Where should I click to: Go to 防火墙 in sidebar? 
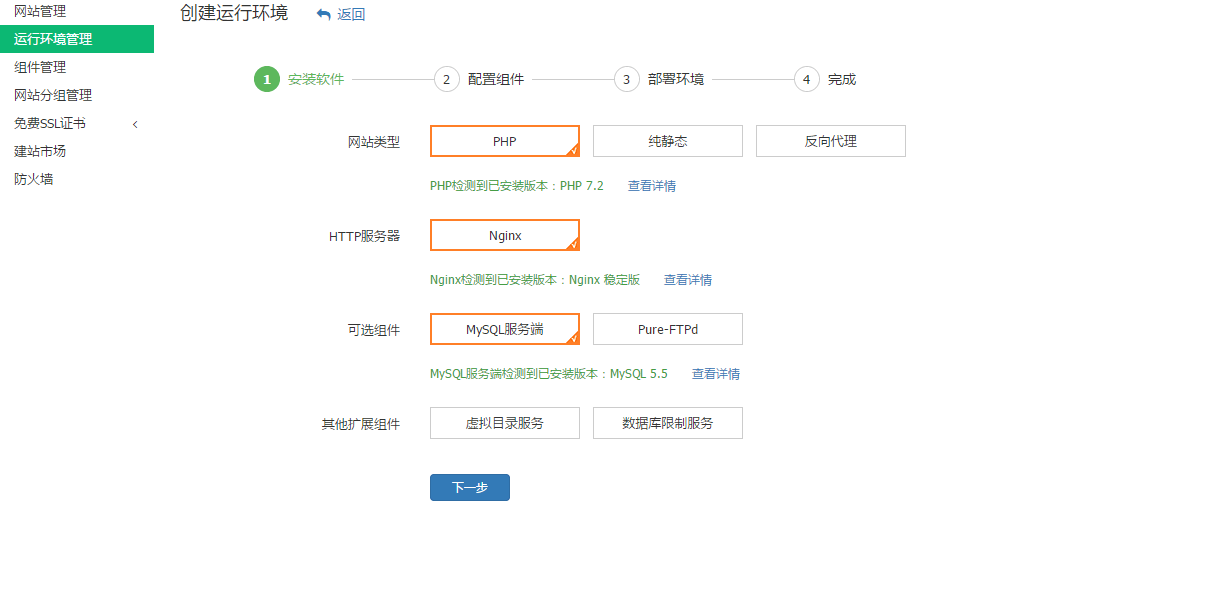click(34, 179)
